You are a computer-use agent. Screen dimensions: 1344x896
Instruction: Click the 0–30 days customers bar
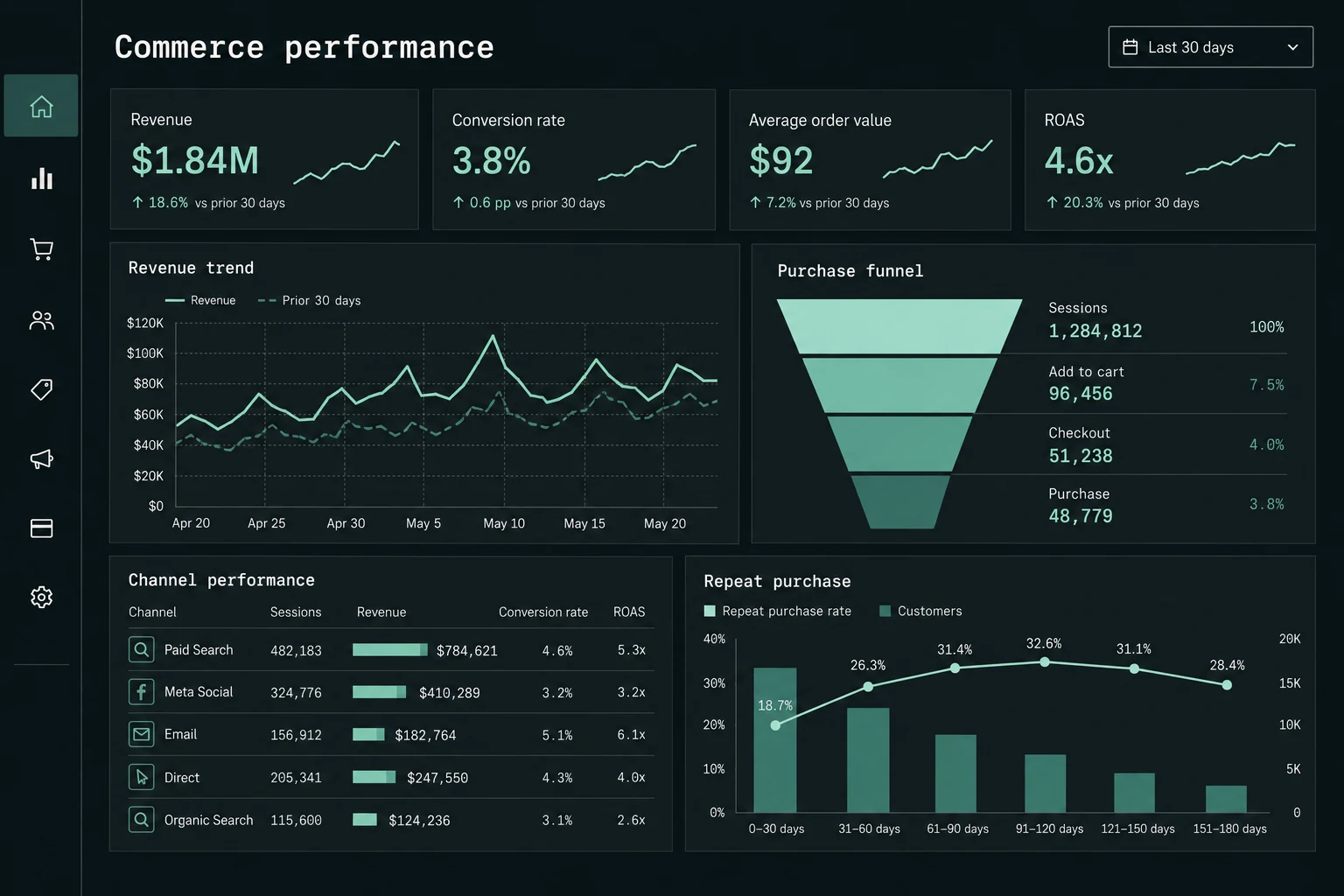(x=775, y=740)
